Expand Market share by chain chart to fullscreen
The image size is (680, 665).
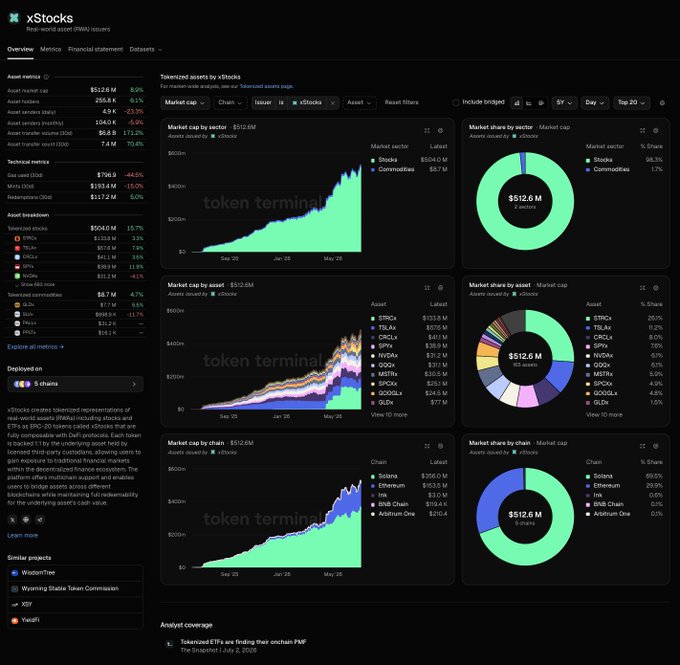[642, 446]
